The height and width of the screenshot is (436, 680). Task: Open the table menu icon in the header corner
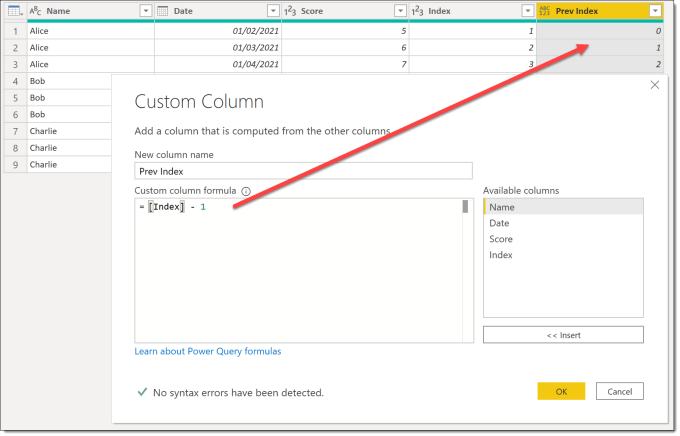click(x=15, y=11)
